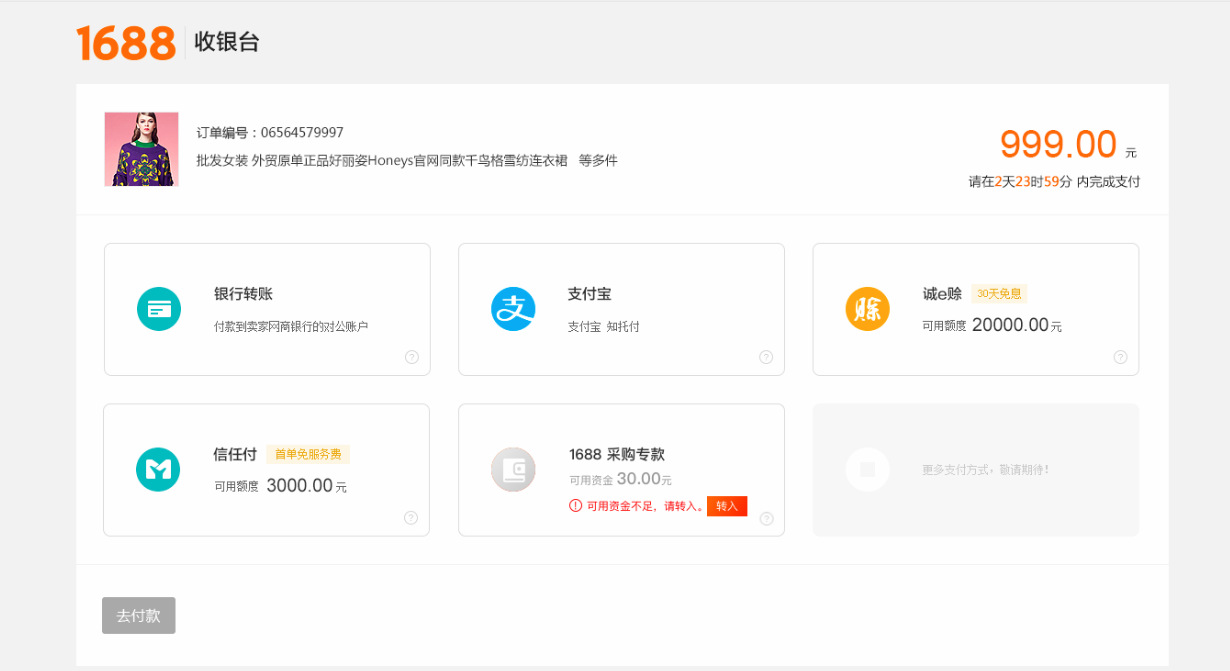Screen dimensions: 1230x671
Task: Click the 首单免服务费 badge
Action: 308,454
